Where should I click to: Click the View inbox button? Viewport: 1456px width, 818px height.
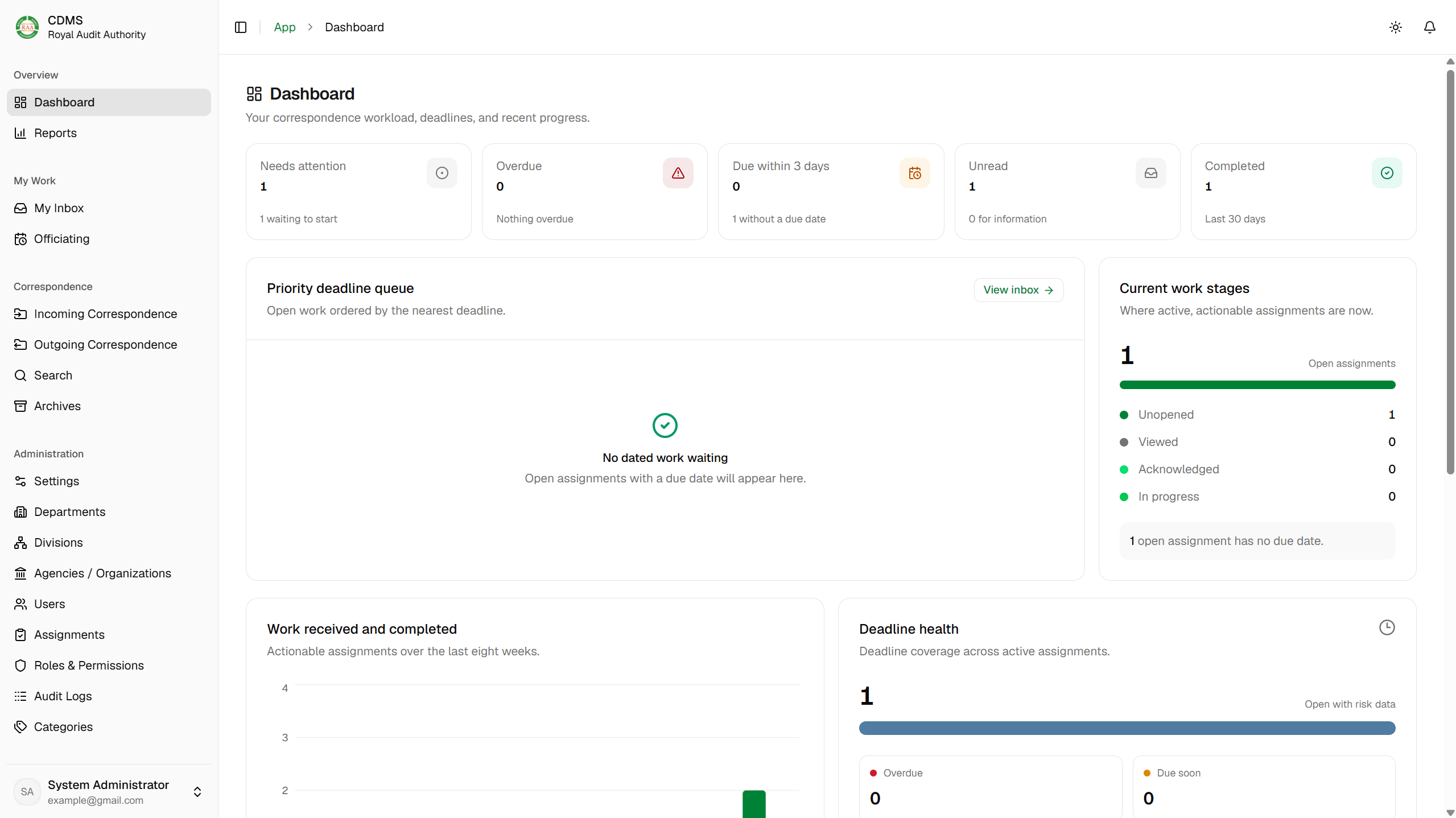click(x=1018, y=290)
